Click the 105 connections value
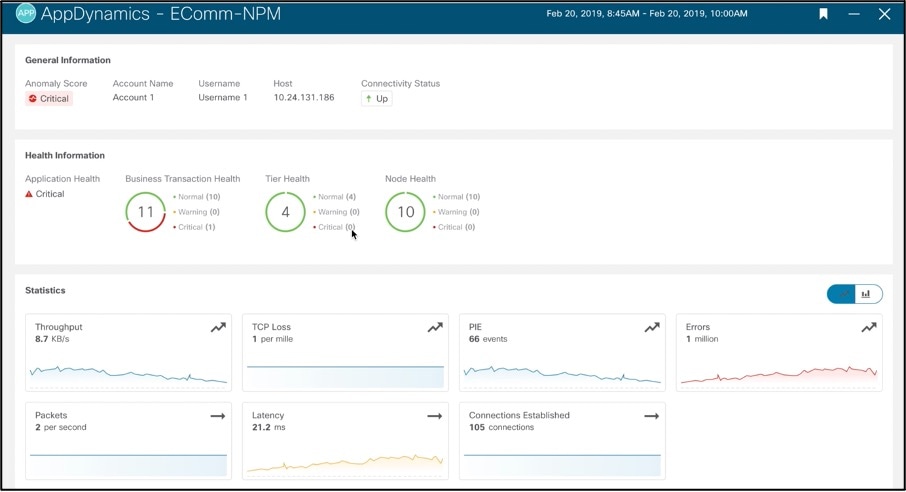 point(502,427)
